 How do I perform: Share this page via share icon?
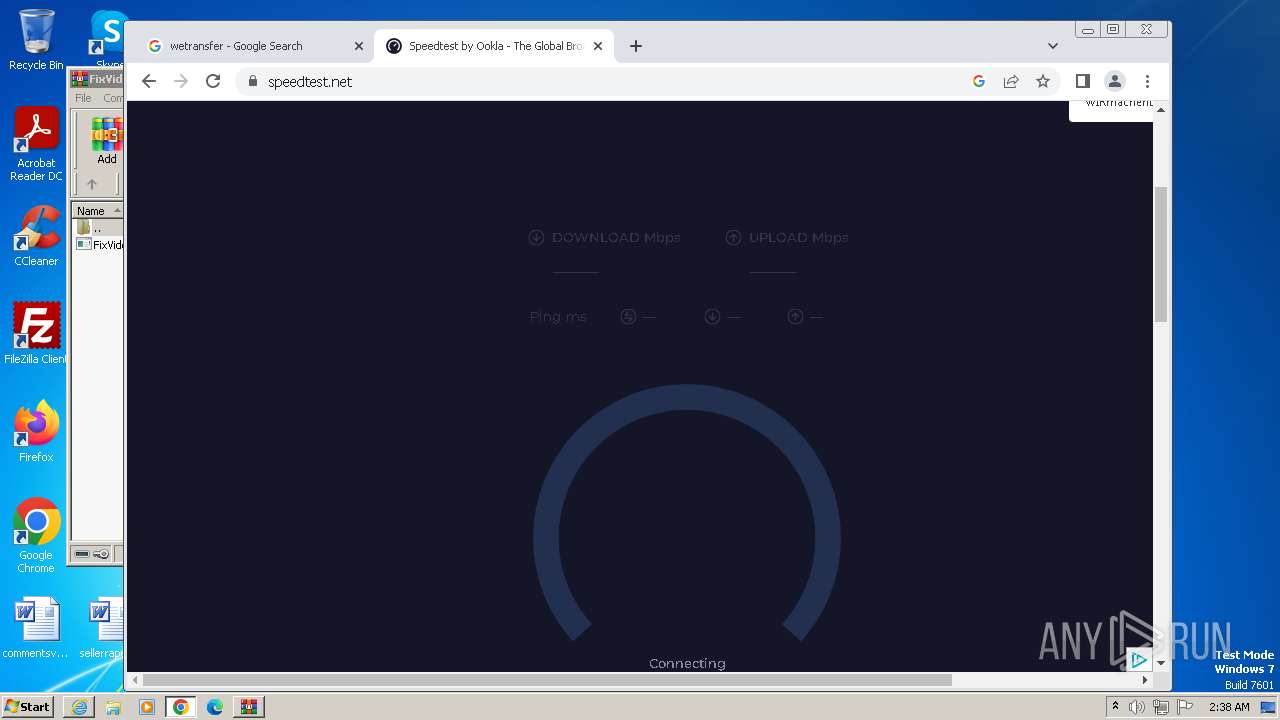(1011, 82)
